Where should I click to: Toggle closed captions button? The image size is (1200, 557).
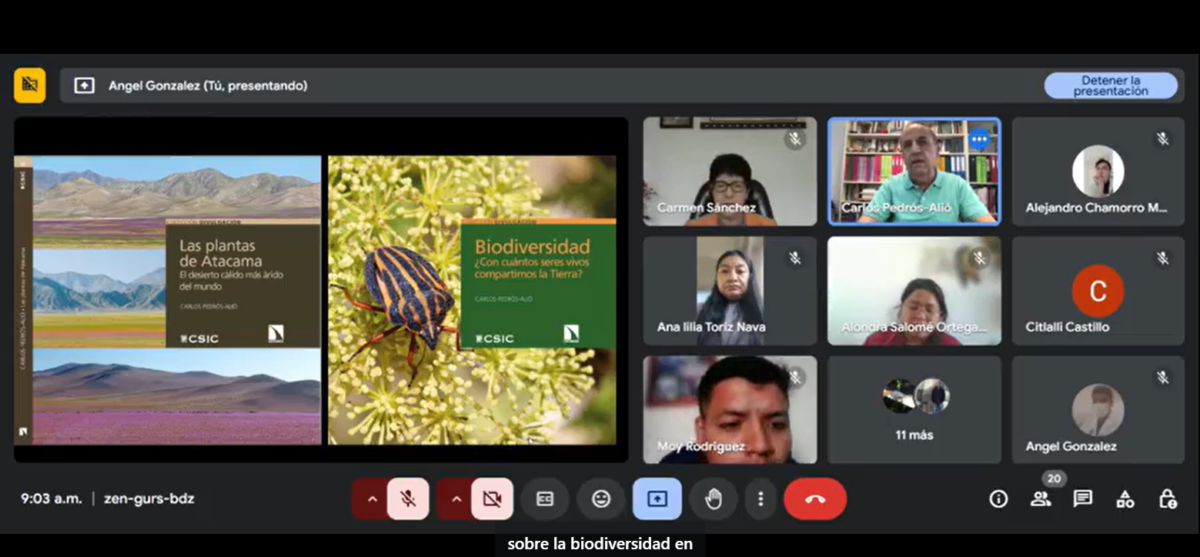545,499
